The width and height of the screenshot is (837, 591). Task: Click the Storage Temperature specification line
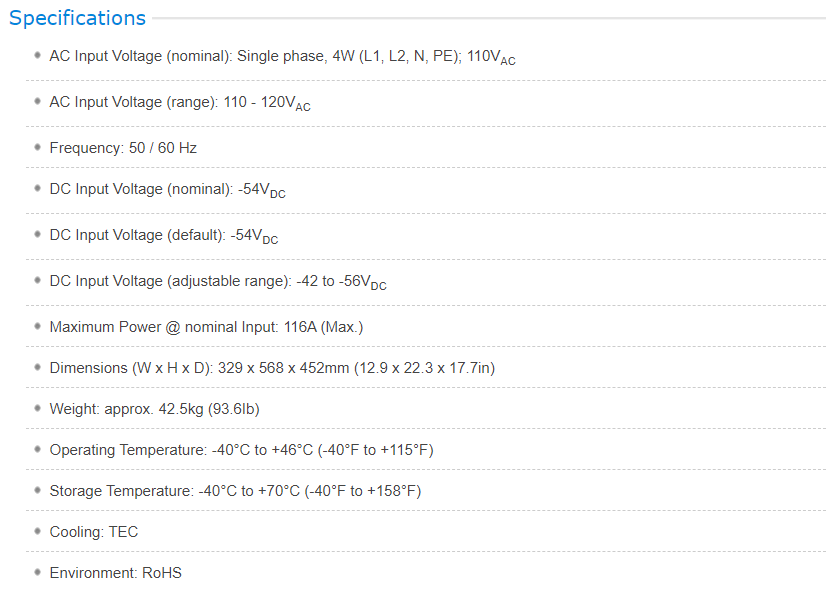(235, 491)
